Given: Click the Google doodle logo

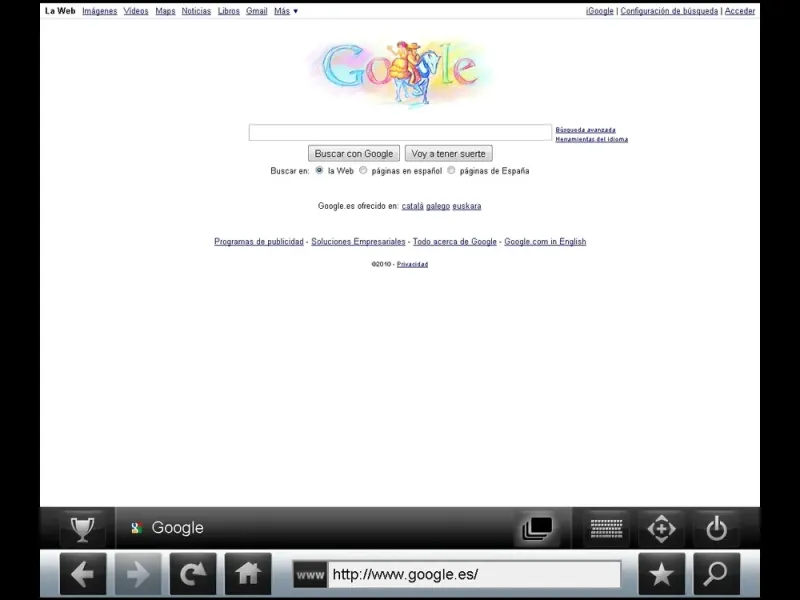Looking at the screenshot, I should 402,72.
